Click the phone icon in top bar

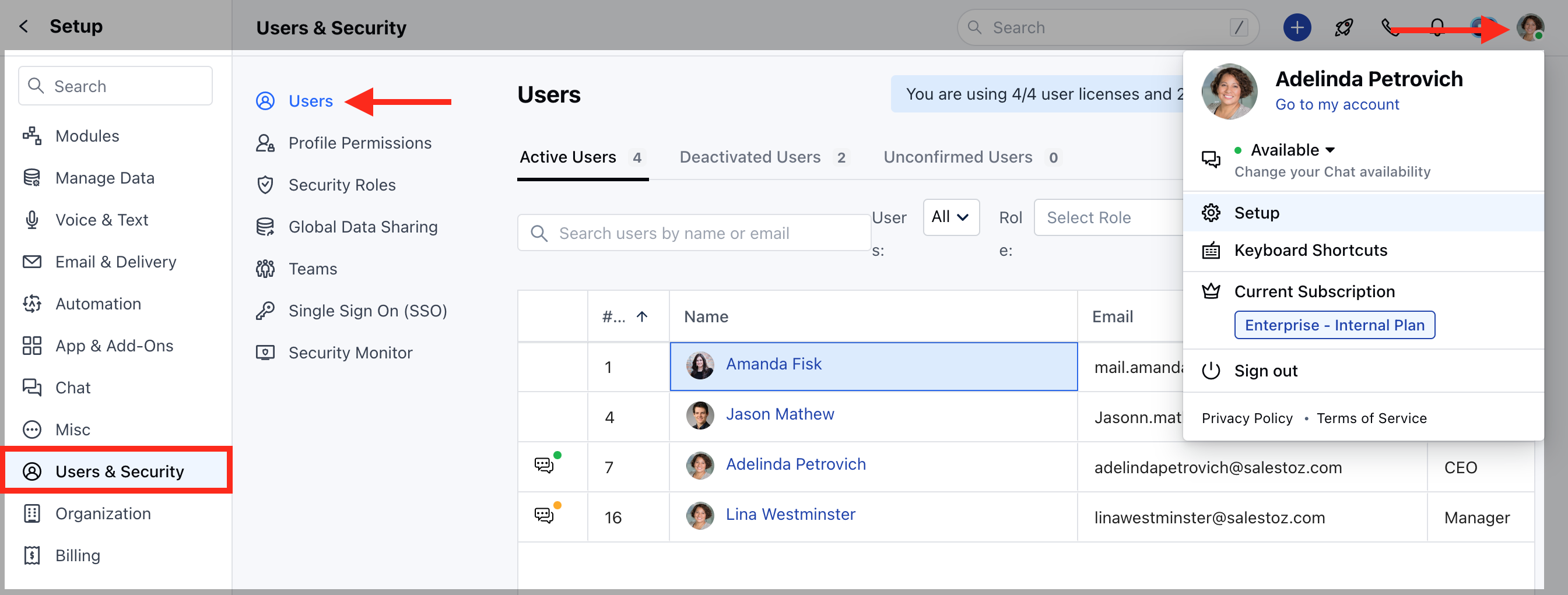[1390, 27]
